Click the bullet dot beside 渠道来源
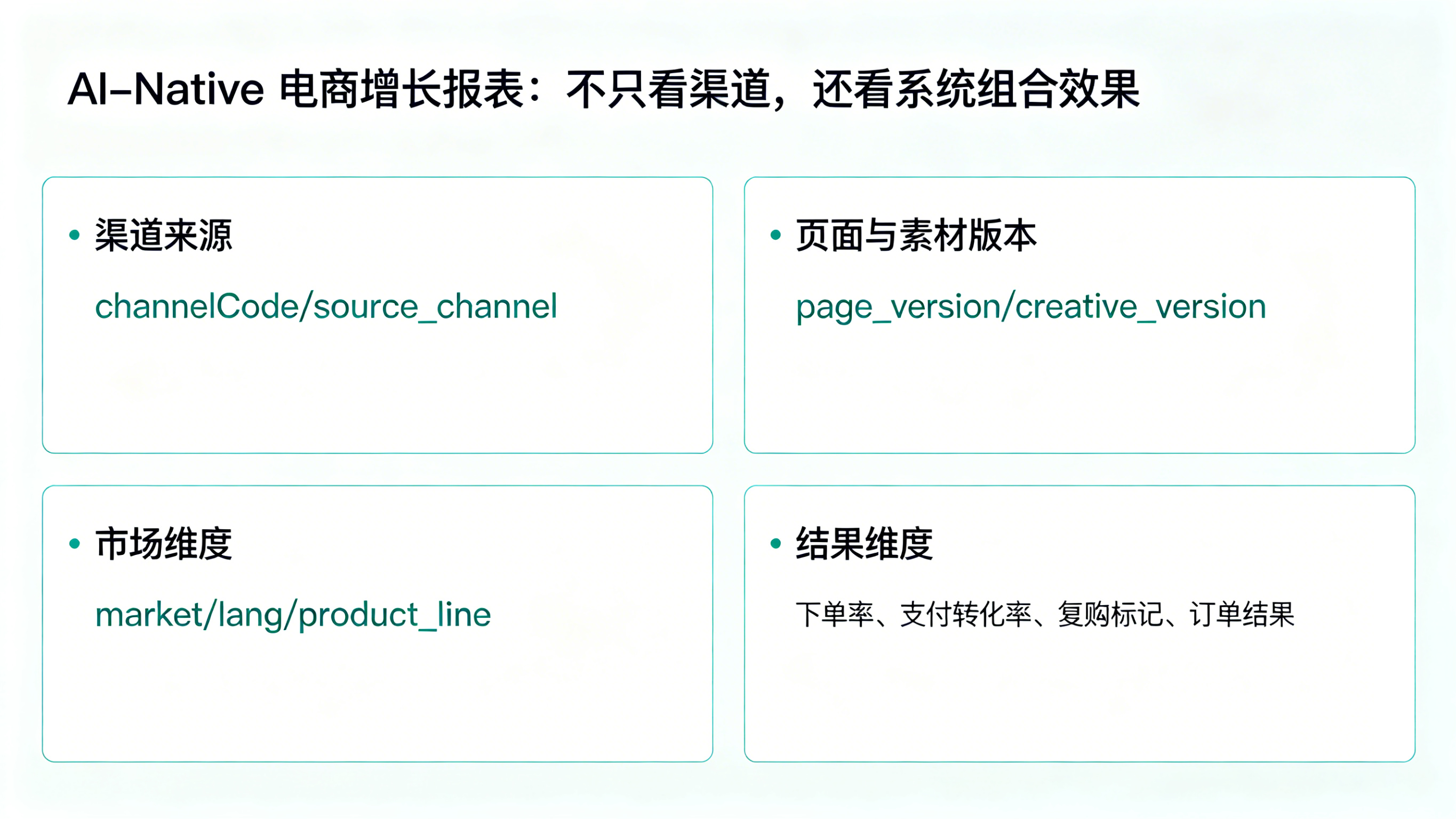Image resolution: width=1456 pixels, height=819 pixels. coord(74,235)
